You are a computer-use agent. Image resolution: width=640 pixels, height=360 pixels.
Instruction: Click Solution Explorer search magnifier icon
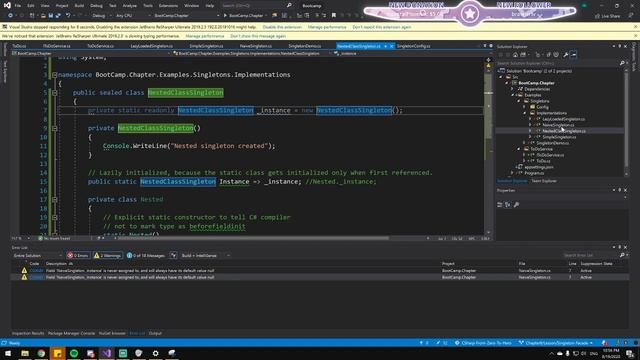click(622, 63)
